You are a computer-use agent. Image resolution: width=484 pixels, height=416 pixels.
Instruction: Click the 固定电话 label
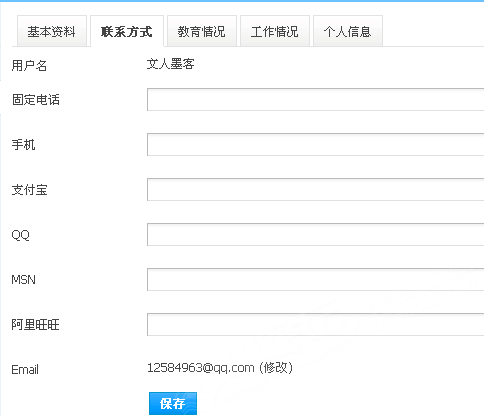pyautogui.click(x=36, y=100)
